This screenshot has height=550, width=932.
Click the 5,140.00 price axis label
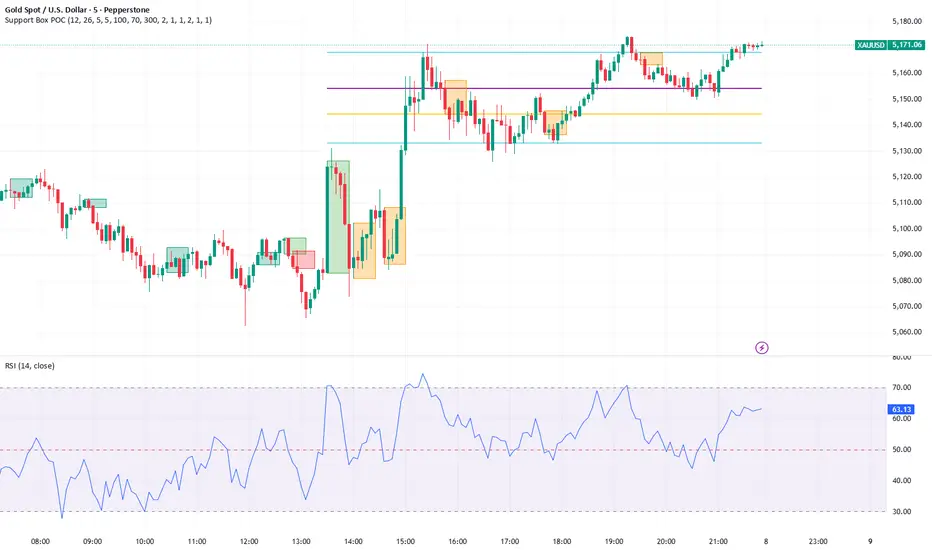coord(907,125)
